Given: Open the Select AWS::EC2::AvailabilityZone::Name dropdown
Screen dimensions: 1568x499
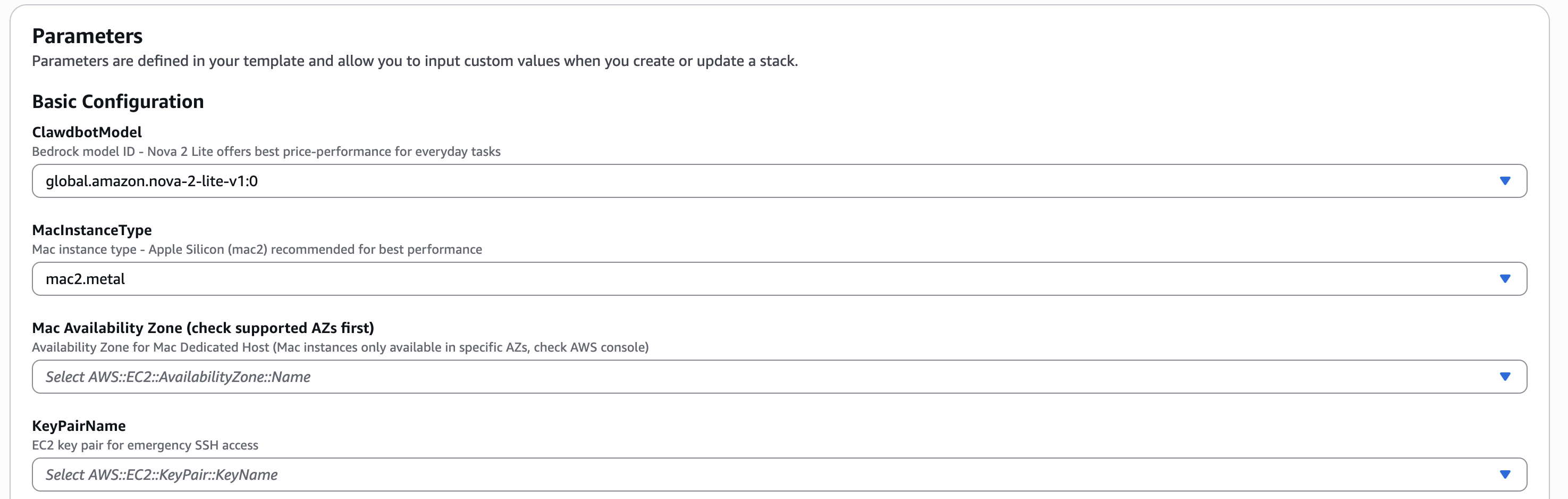Looking at the screenshot, I should 730,377.
